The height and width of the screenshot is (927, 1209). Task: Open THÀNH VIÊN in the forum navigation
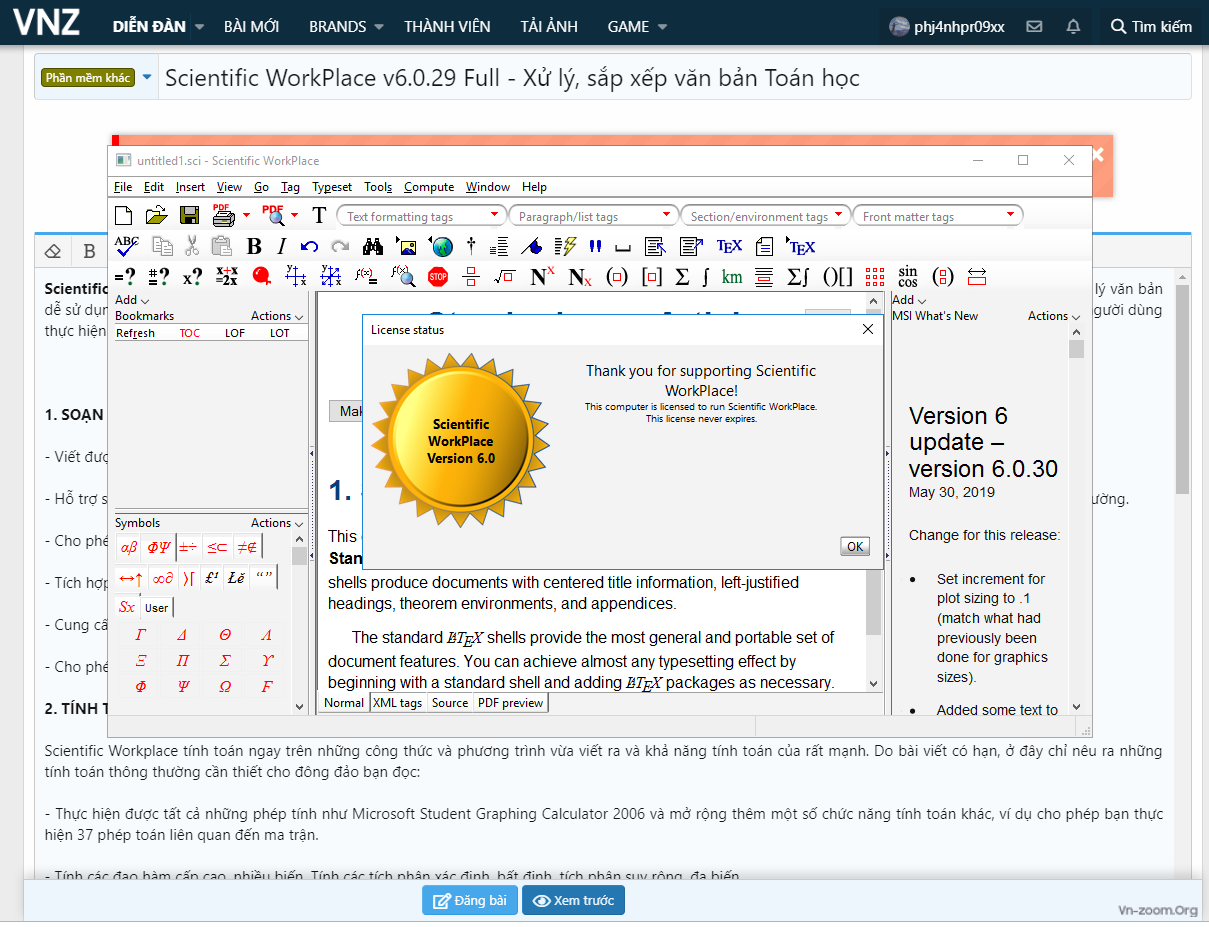tap(447, 26)
